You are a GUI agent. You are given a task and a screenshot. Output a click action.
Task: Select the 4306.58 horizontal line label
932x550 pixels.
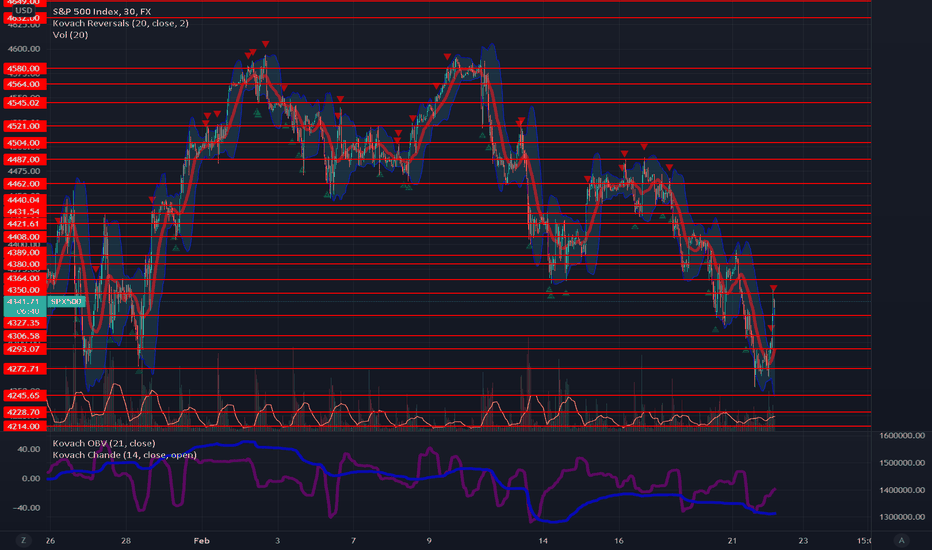(24, 336)
